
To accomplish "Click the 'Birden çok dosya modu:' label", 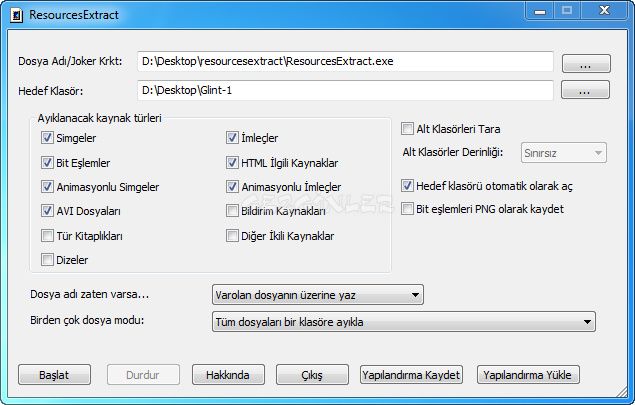I will 87,320.
